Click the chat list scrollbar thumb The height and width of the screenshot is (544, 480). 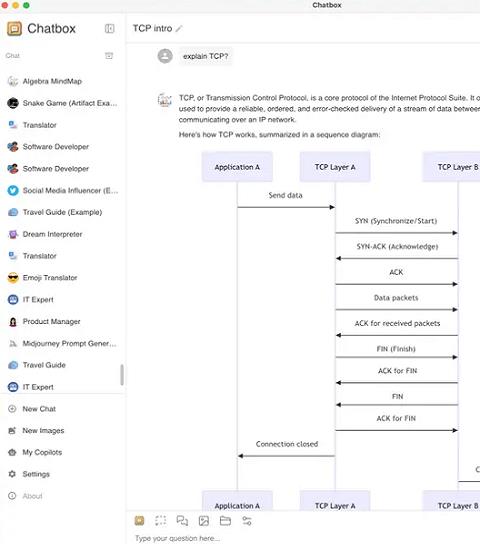coord(122,375)
